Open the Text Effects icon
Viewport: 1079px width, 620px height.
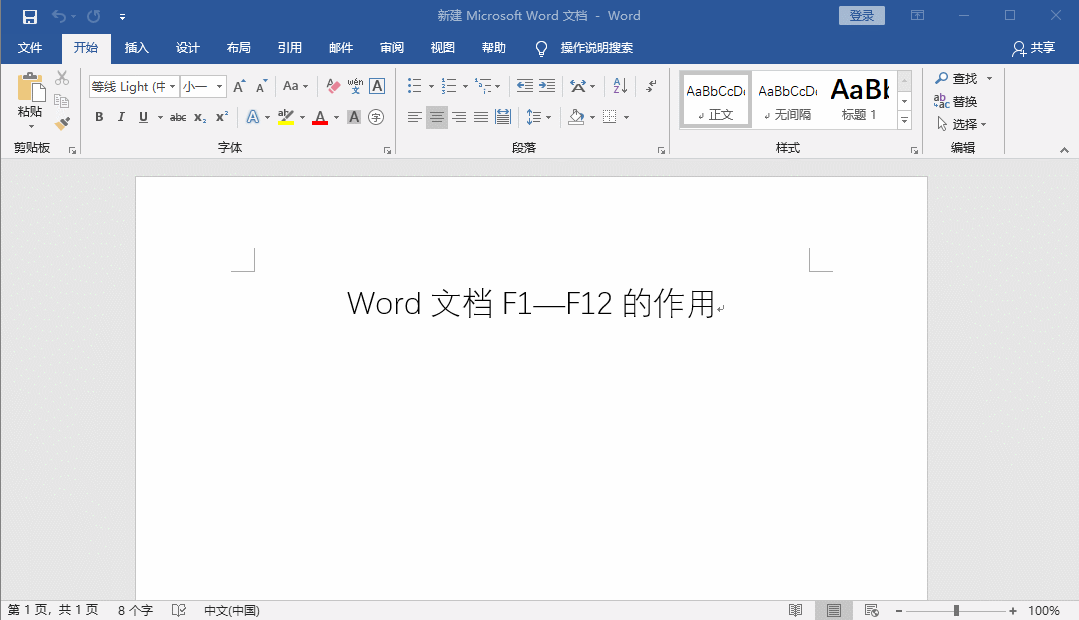(253, 117)
